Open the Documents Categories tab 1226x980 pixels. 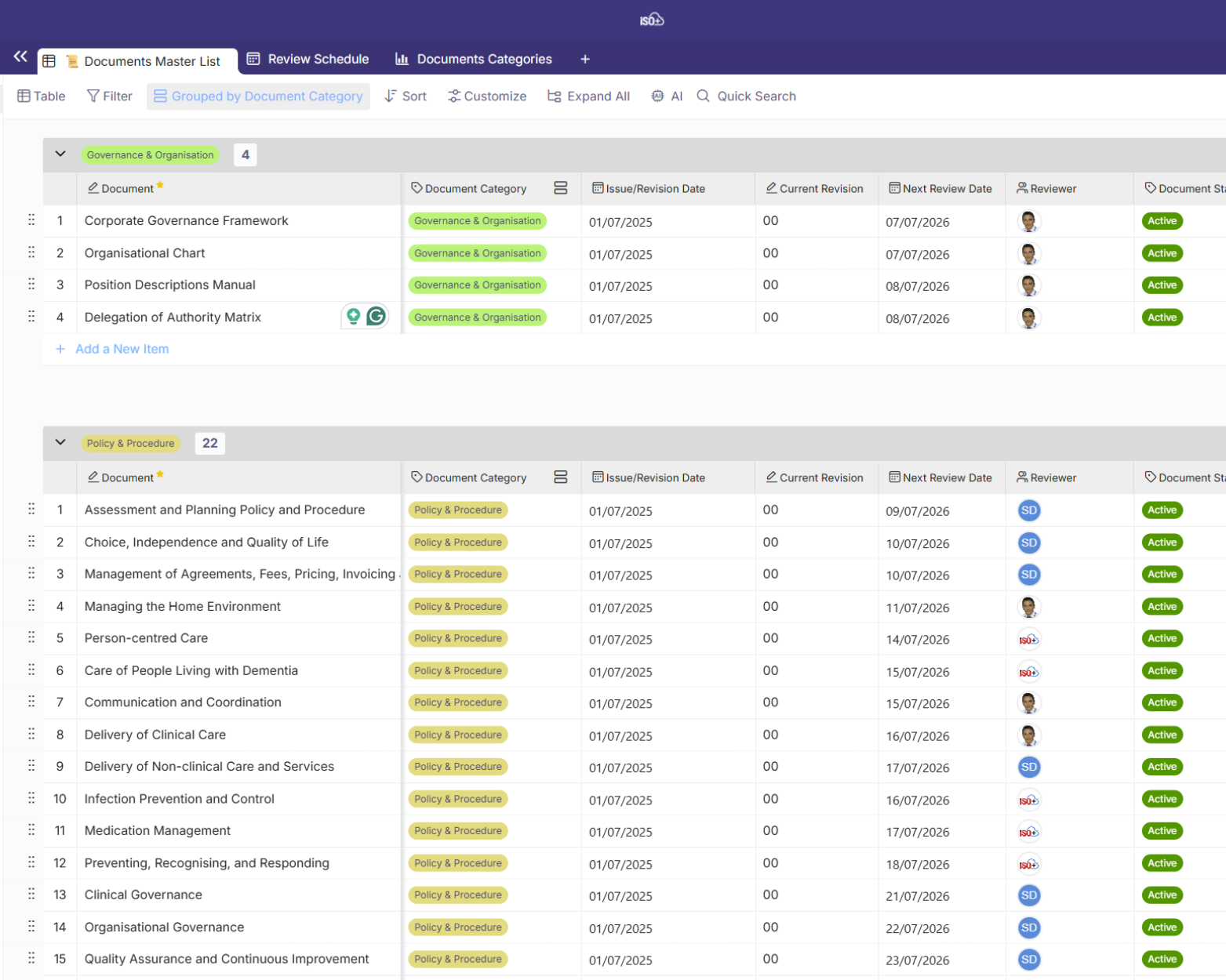[474, 60]
